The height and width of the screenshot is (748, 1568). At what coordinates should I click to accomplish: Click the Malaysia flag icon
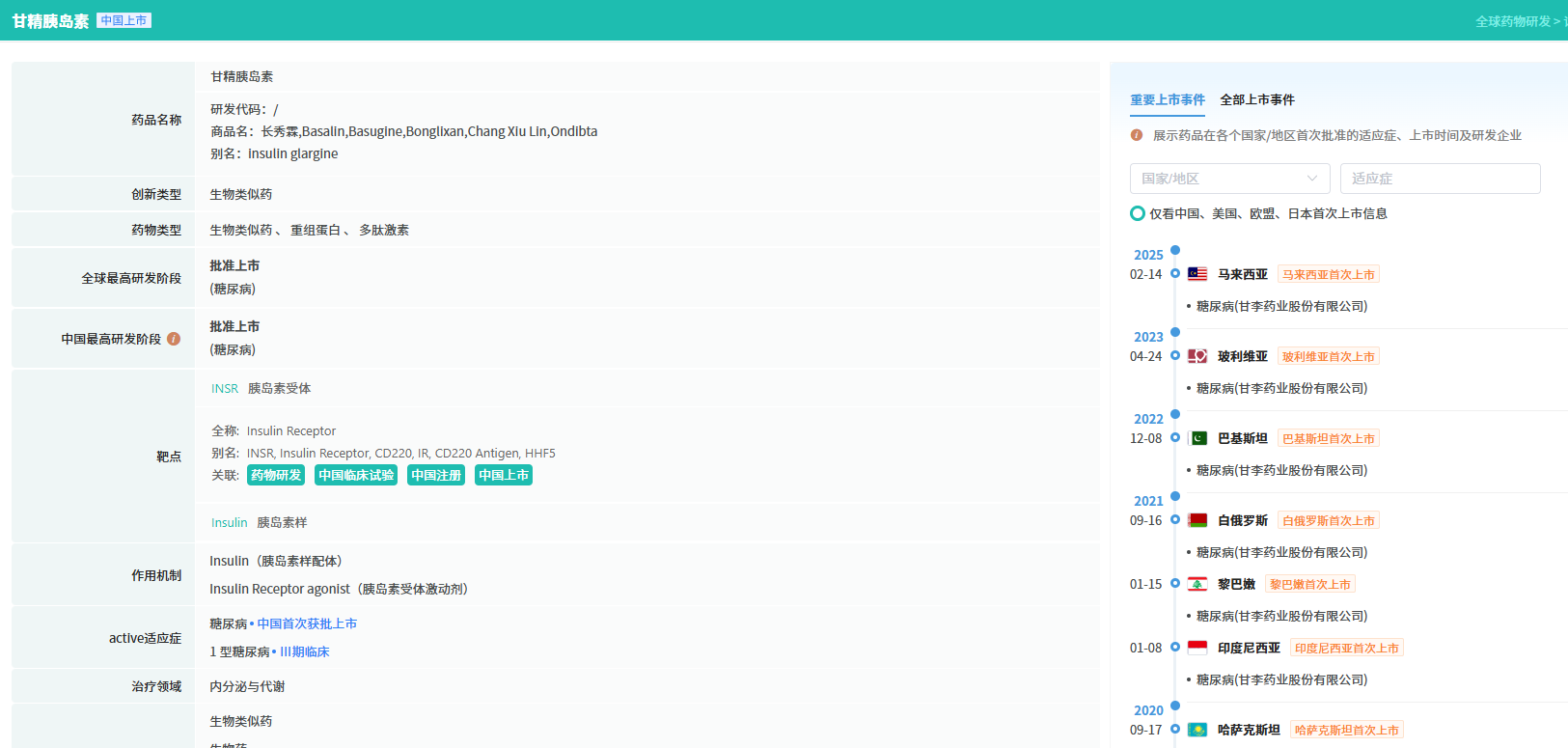tap(1197, 274)
